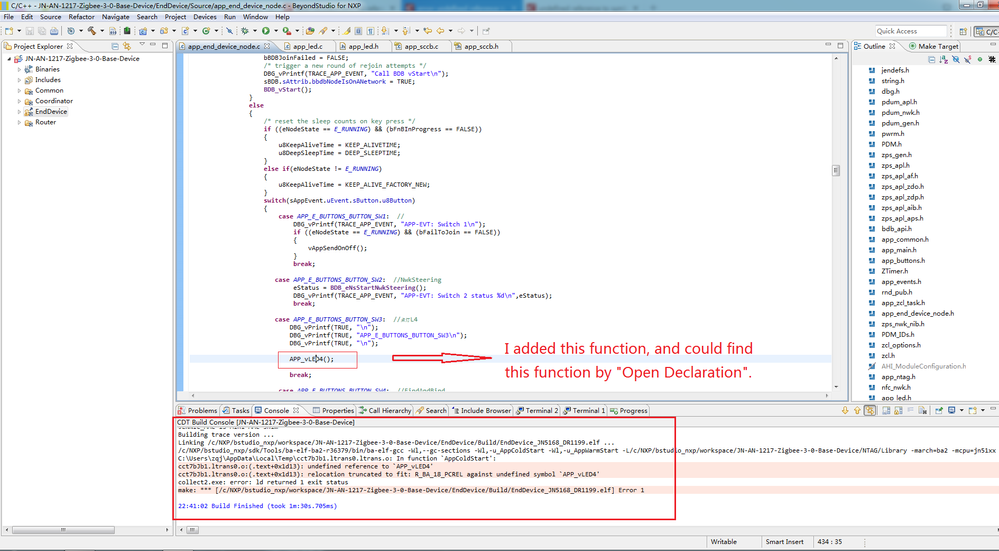This screenshot has width=999, height=551.
Task: Toggle the green dot filter in Outline
Action: coord(980,59)
